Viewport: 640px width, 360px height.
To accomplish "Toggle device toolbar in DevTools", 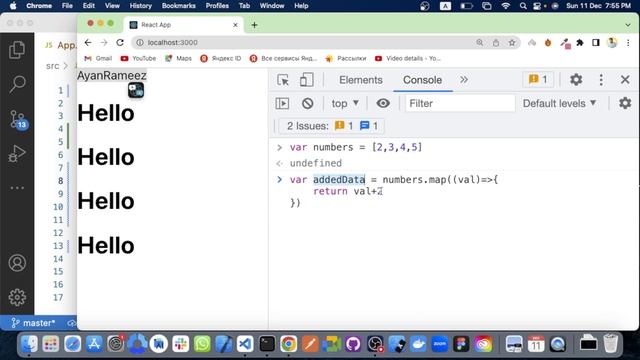I will tap(307, 80).
